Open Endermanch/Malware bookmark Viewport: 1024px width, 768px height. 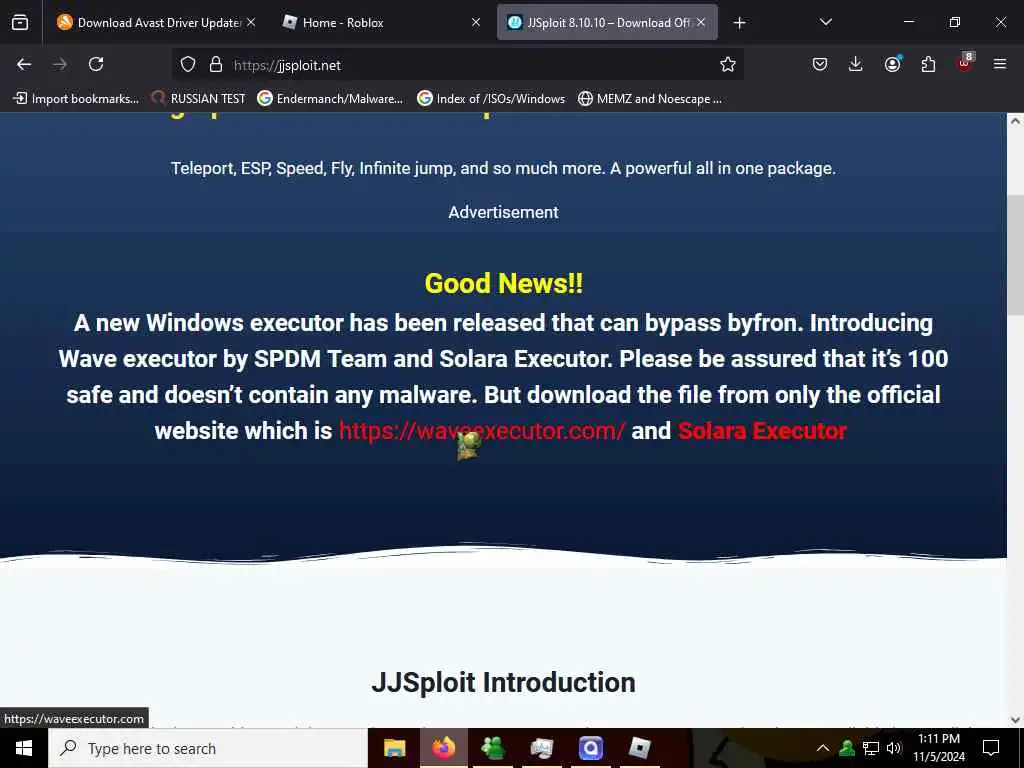pyautogui.click(x=330, y=99)
